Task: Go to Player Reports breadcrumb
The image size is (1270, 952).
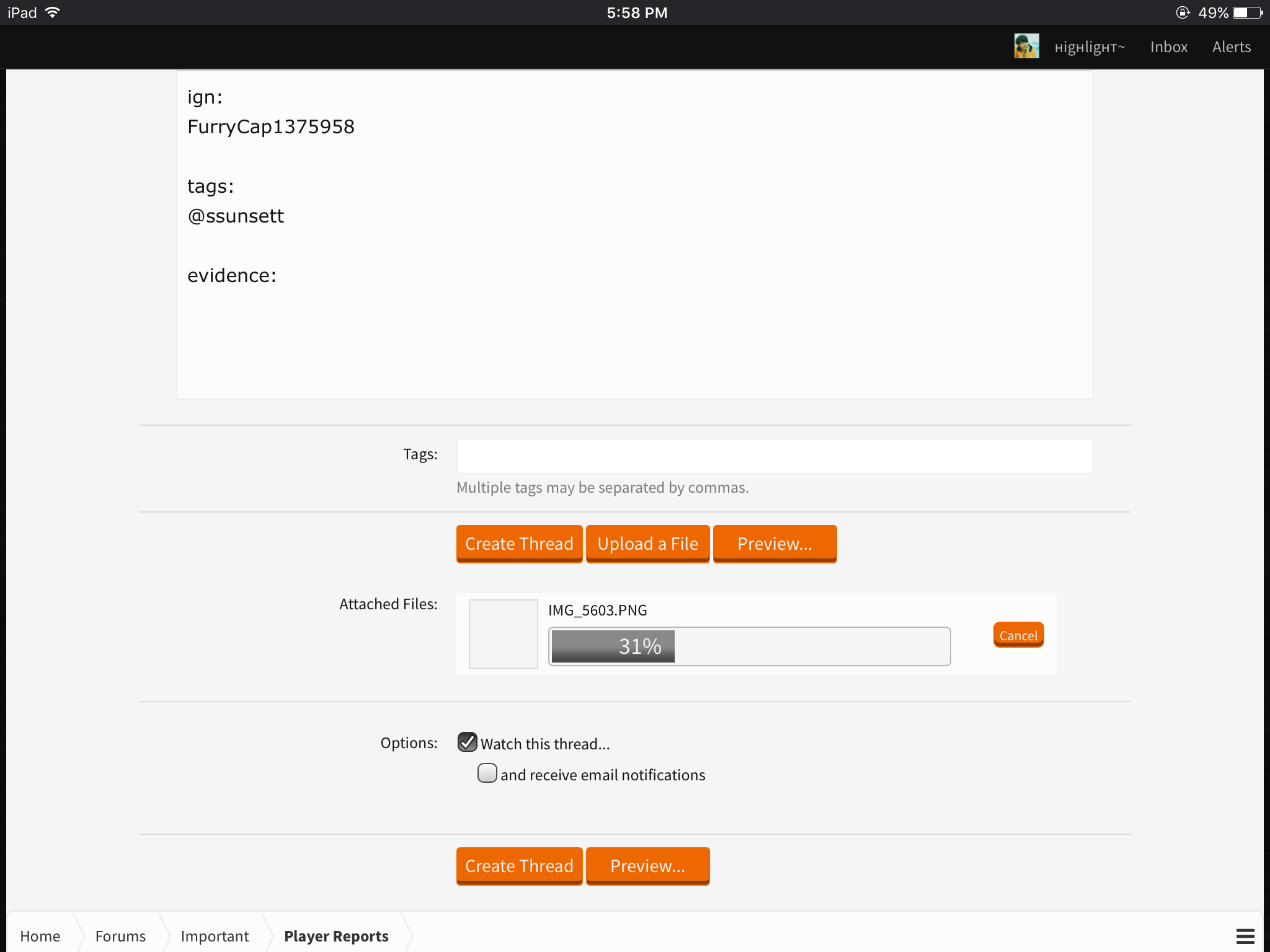Action: 336,936
